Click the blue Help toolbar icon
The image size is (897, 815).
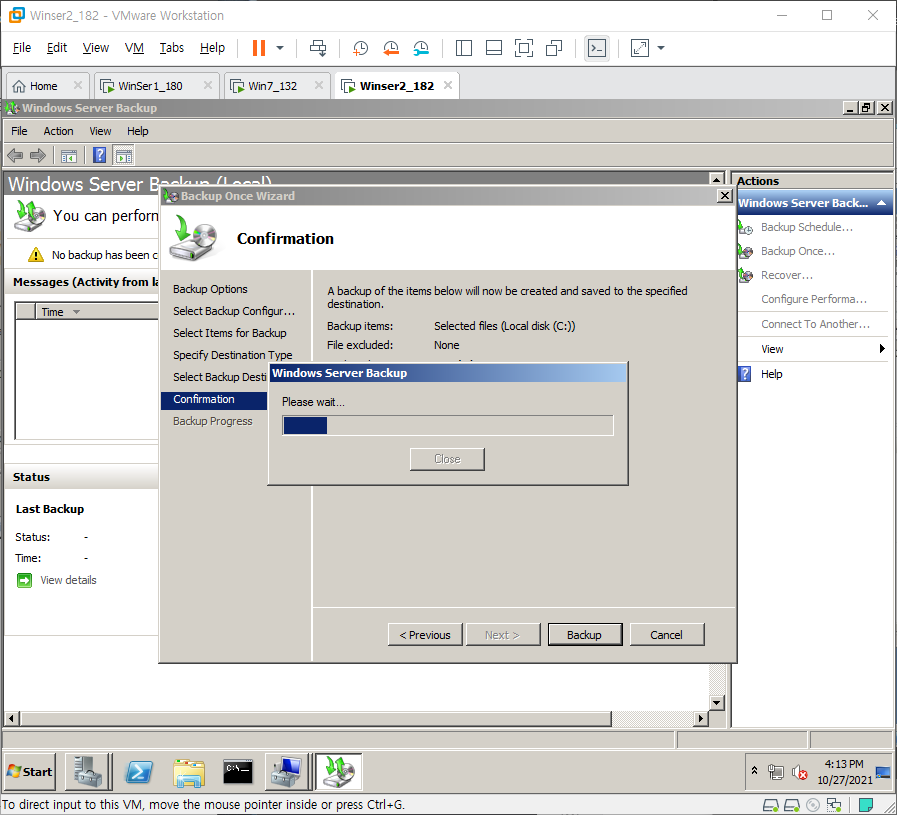click(100, 155)
